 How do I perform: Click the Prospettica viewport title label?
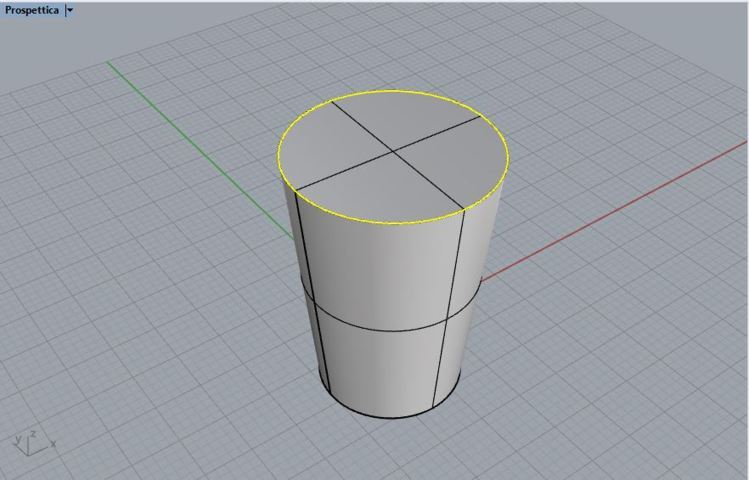(x=32, y=10)
